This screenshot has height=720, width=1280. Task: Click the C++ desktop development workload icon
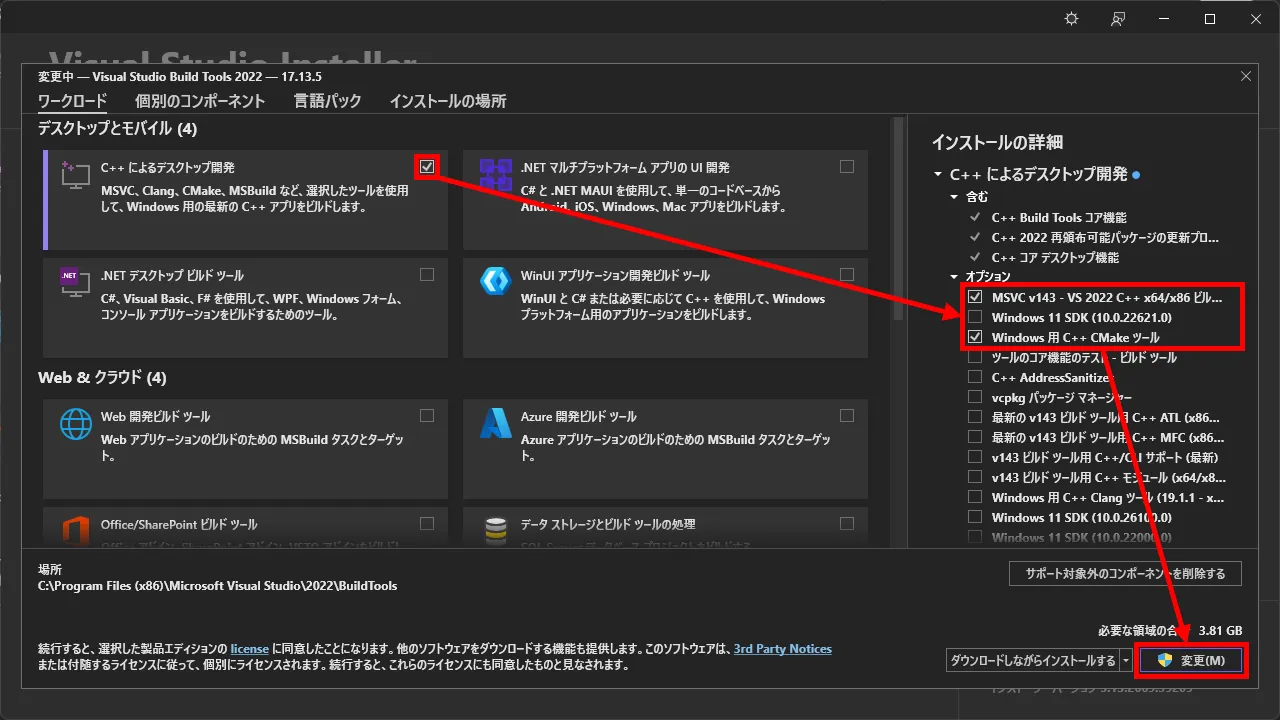(75, 174)
